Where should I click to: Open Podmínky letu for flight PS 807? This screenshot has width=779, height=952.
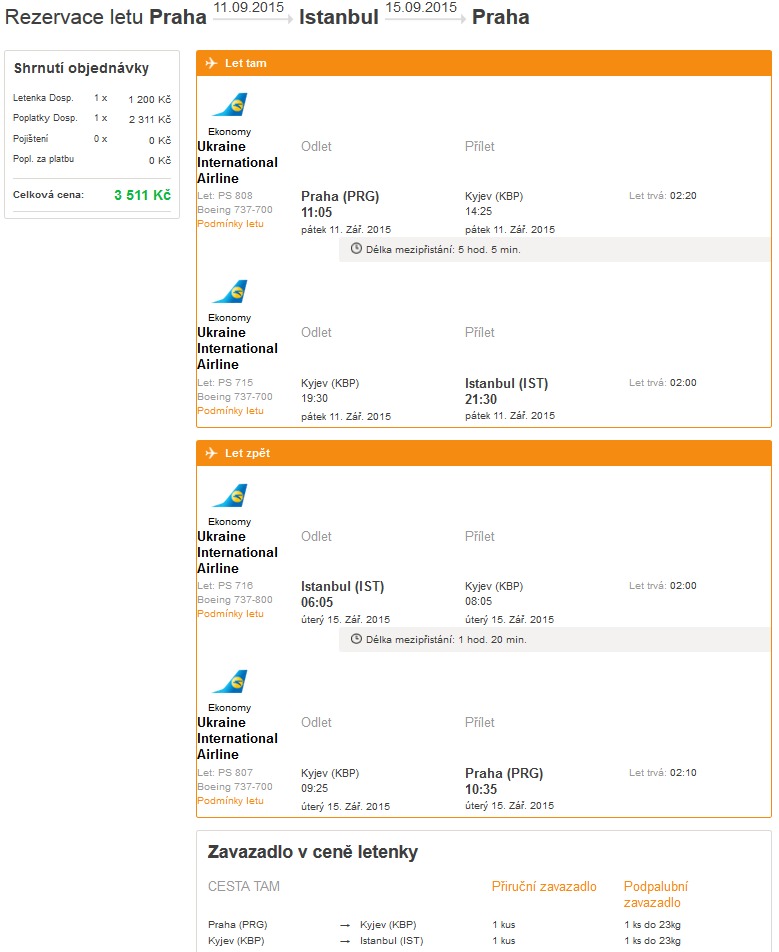(230, 800)
